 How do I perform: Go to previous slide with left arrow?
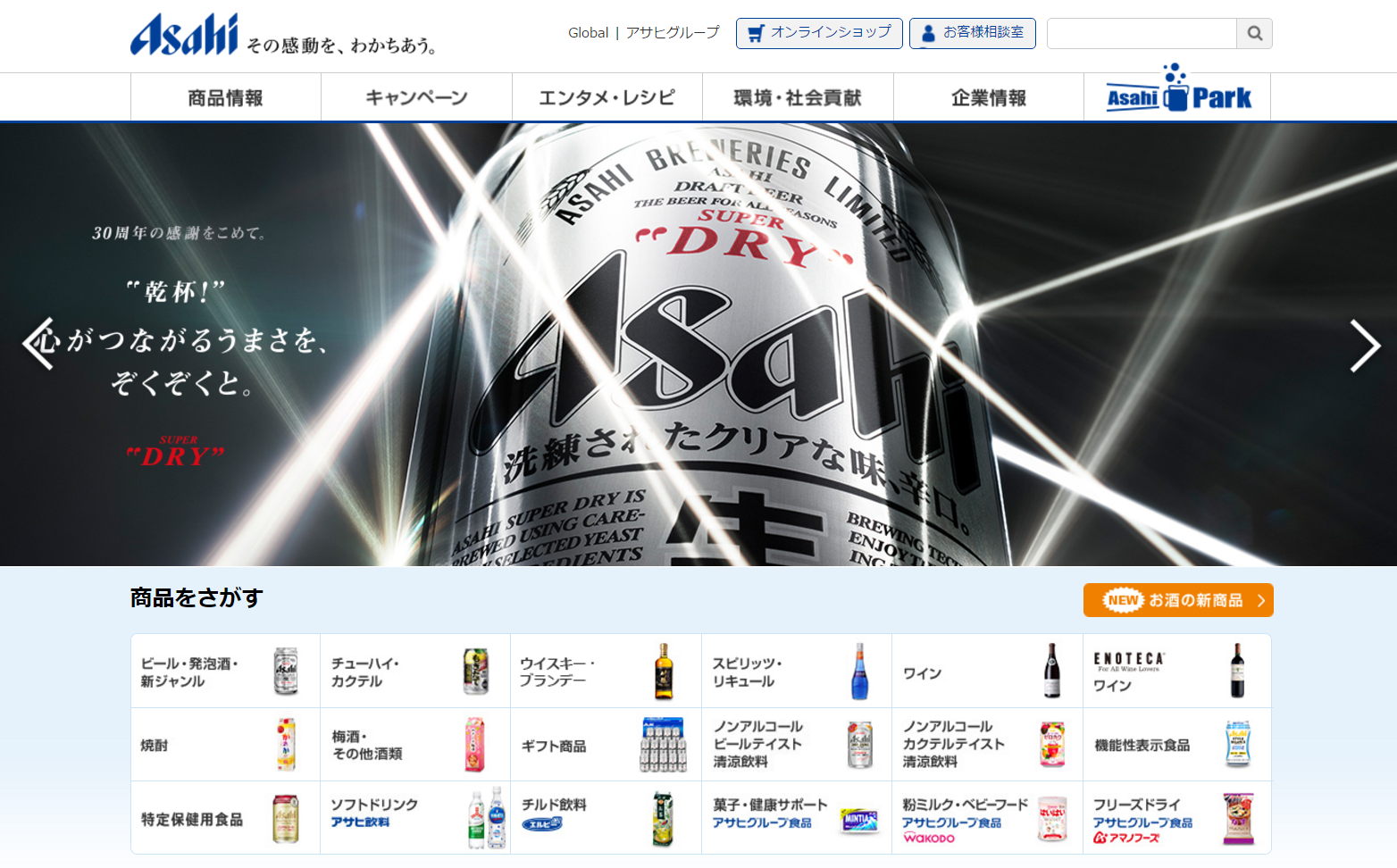[38, 344]
